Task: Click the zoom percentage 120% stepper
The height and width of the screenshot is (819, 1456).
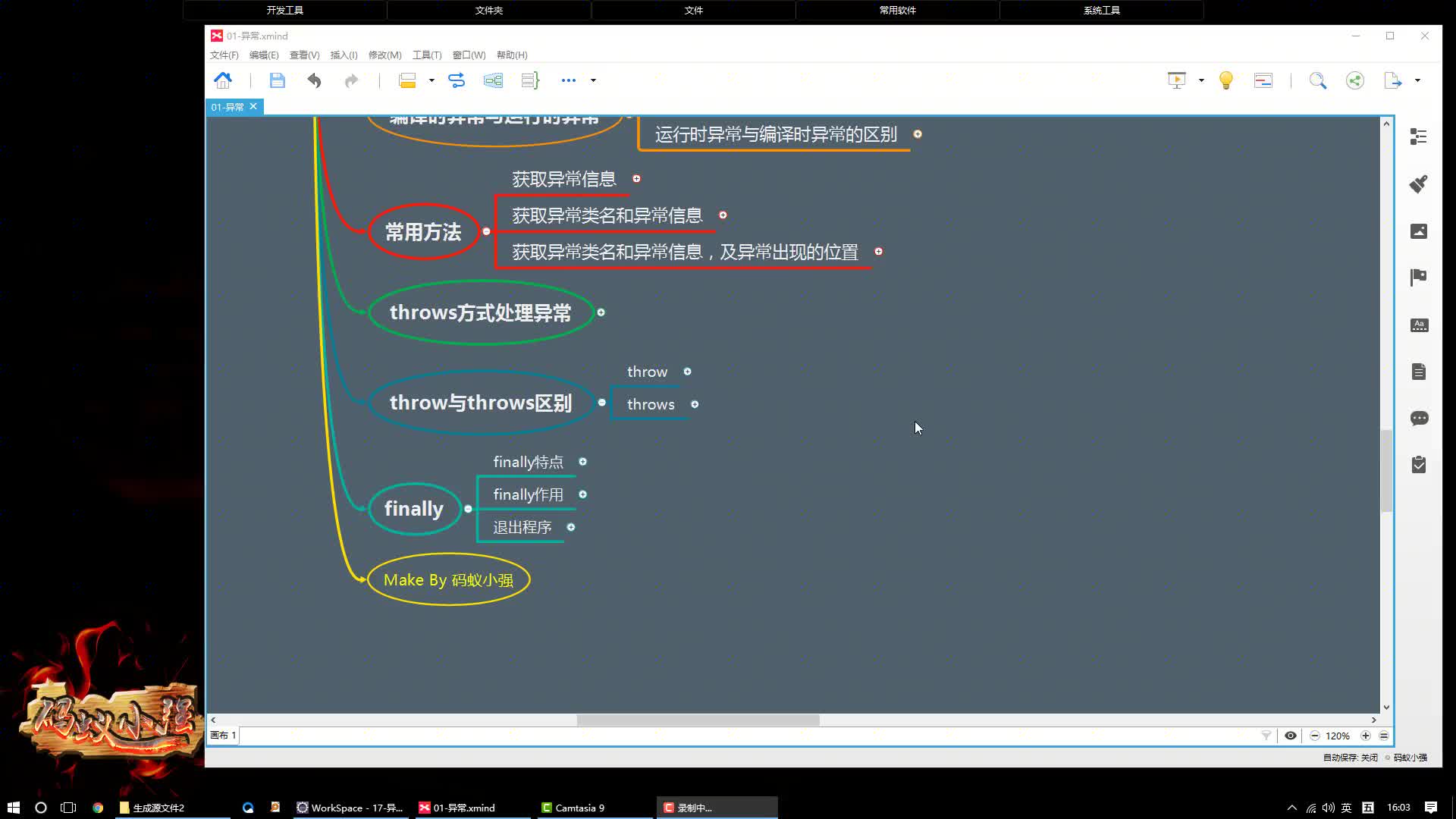Action: pos(1339,735)
